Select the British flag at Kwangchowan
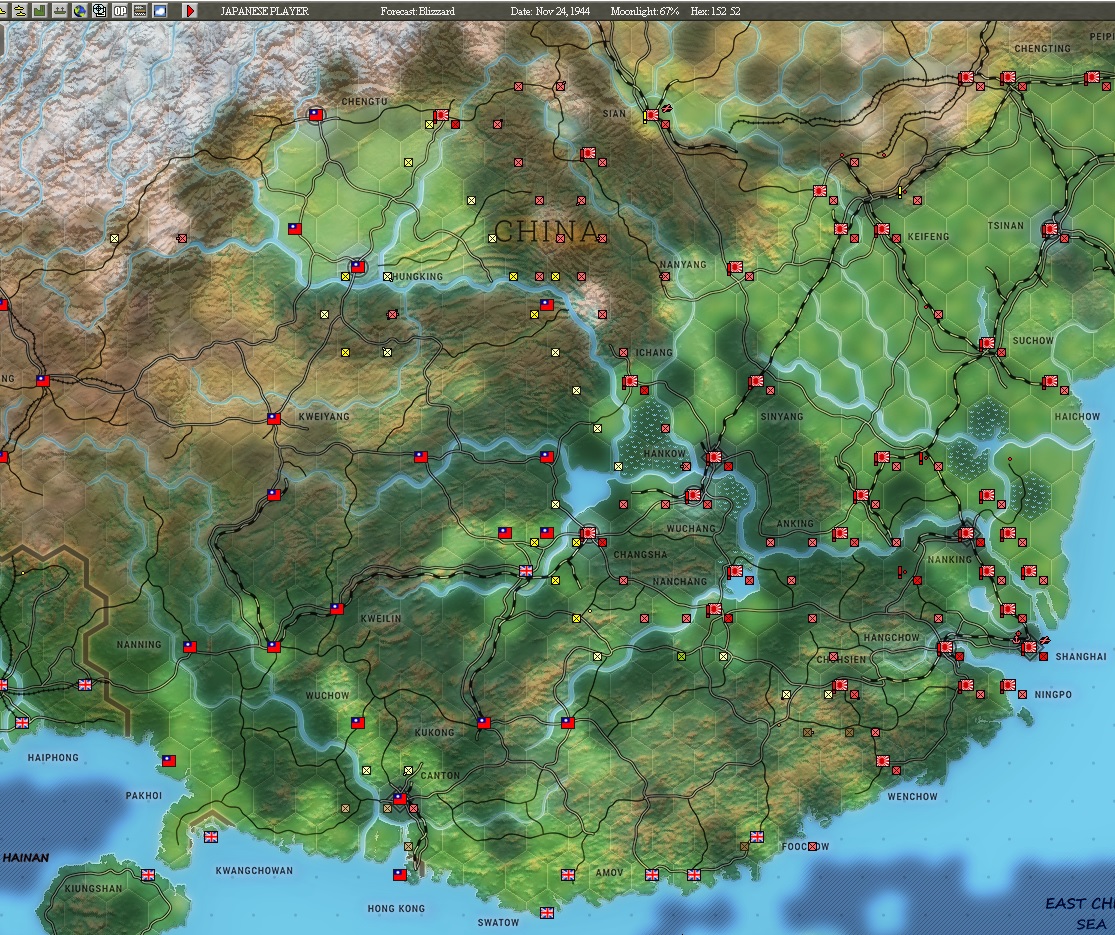 click(210, 837)
